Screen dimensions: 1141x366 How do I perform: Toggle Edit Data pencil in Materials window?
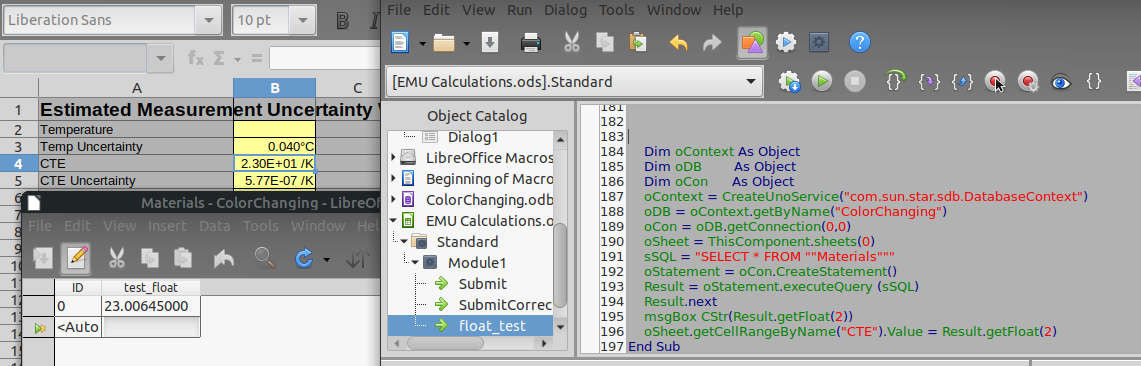coord(76,258)
